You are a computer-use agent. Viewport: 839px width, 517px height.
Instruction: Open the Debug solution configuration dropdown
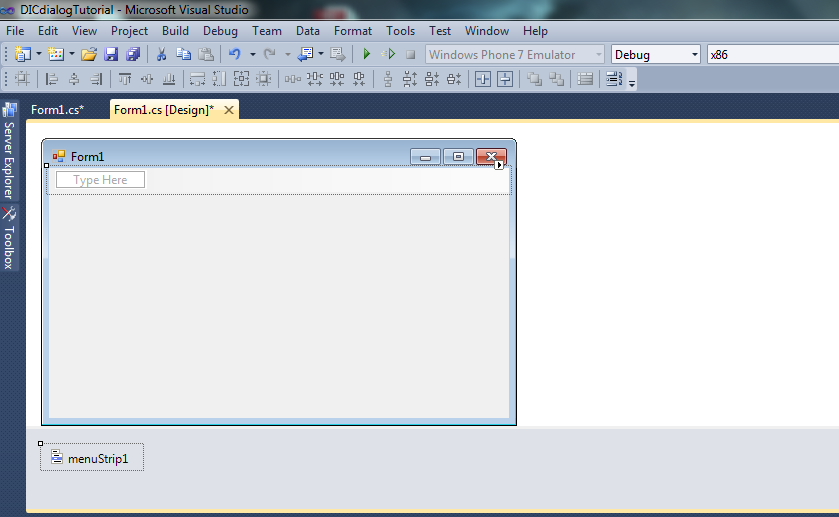tap(655, 55)
